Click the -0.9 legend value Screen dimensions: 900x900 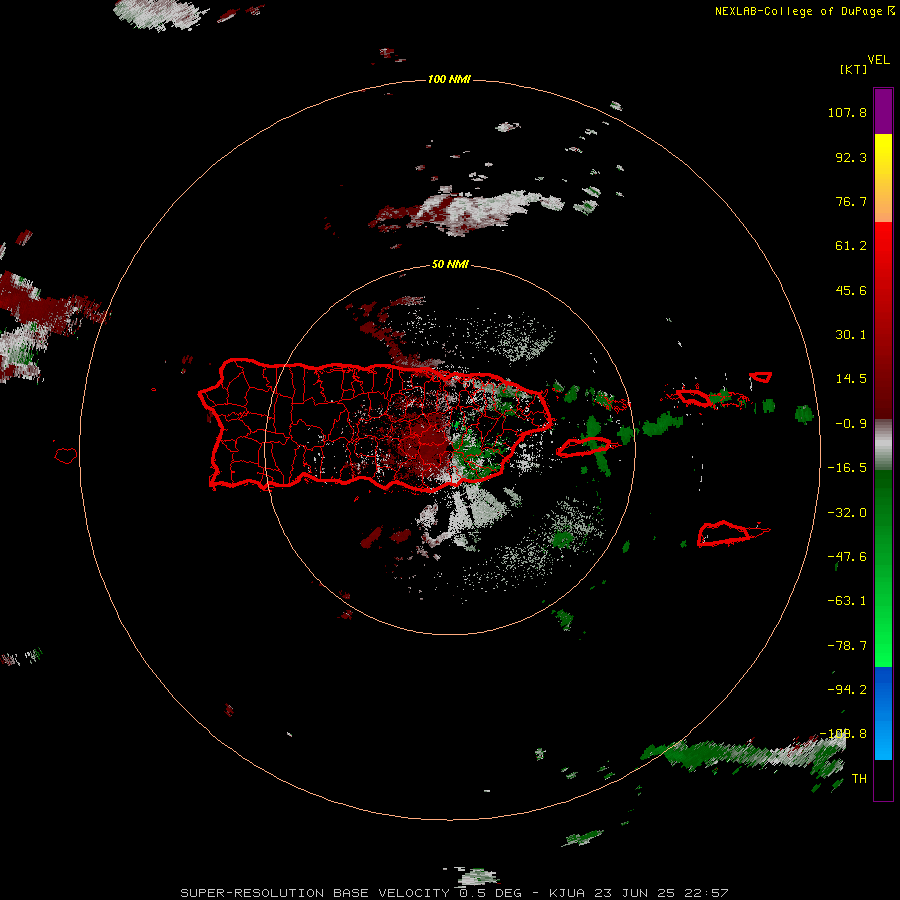(851, 424)
